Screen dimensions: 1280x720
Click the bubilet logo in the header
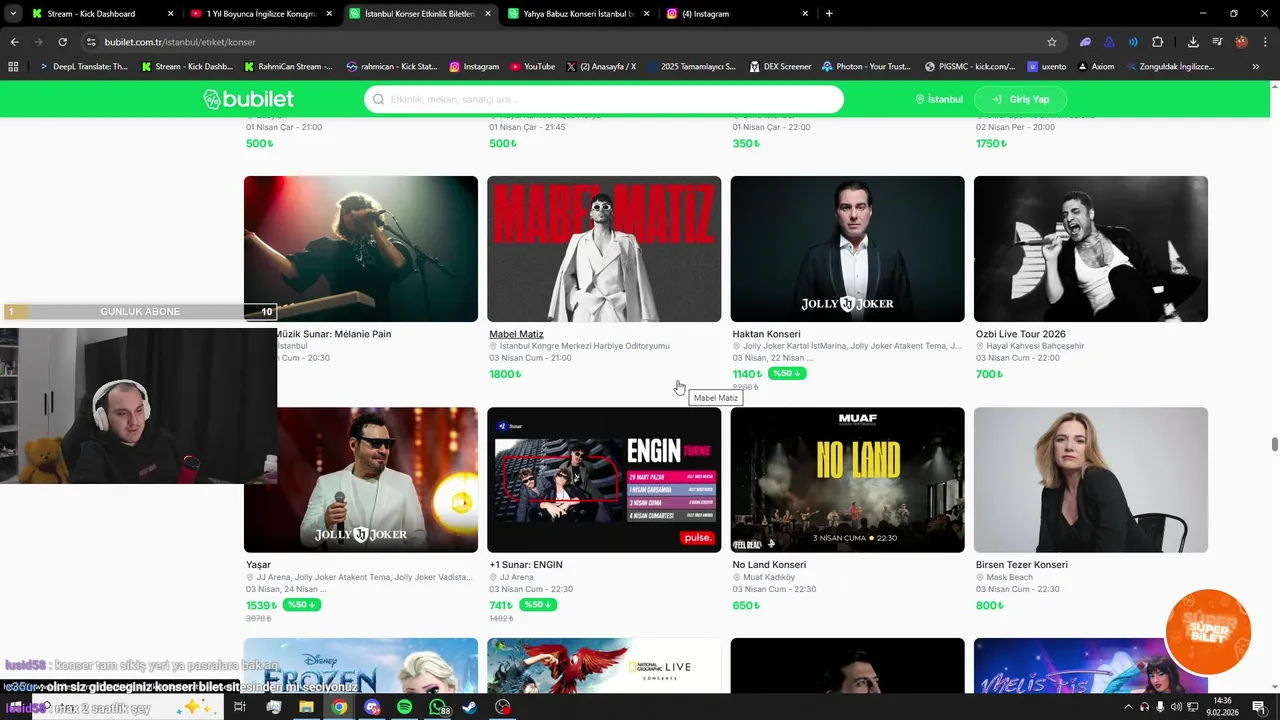point(248,99)
